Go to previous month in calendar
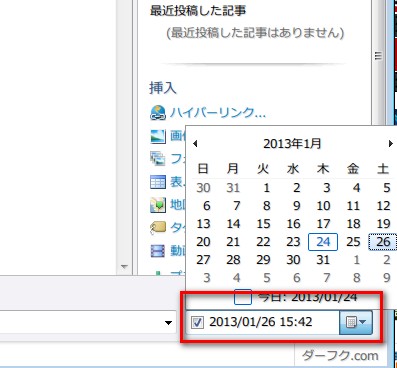Screen dimensions: 397x368 195,144
